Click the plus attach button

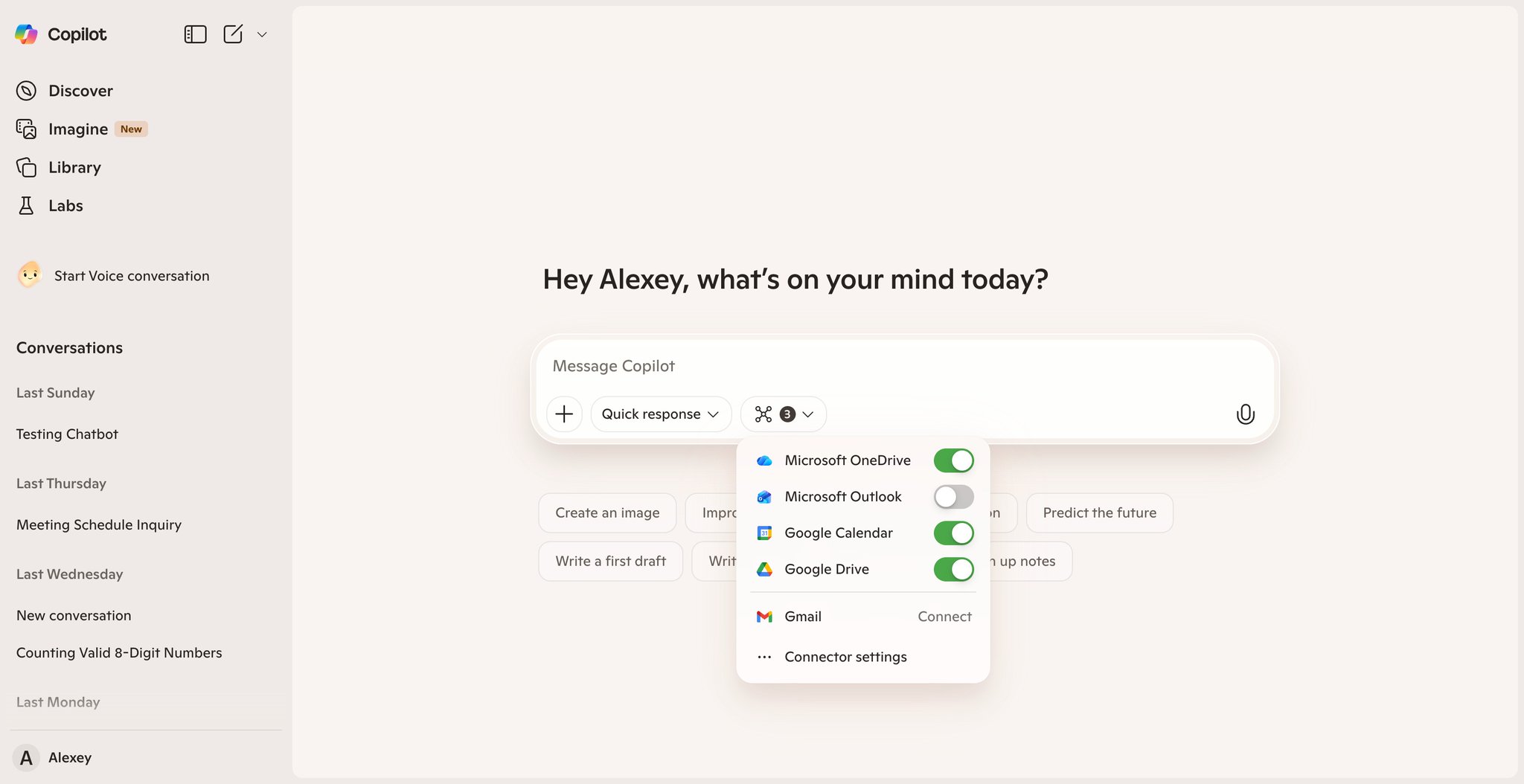click(x=564, y=414)
